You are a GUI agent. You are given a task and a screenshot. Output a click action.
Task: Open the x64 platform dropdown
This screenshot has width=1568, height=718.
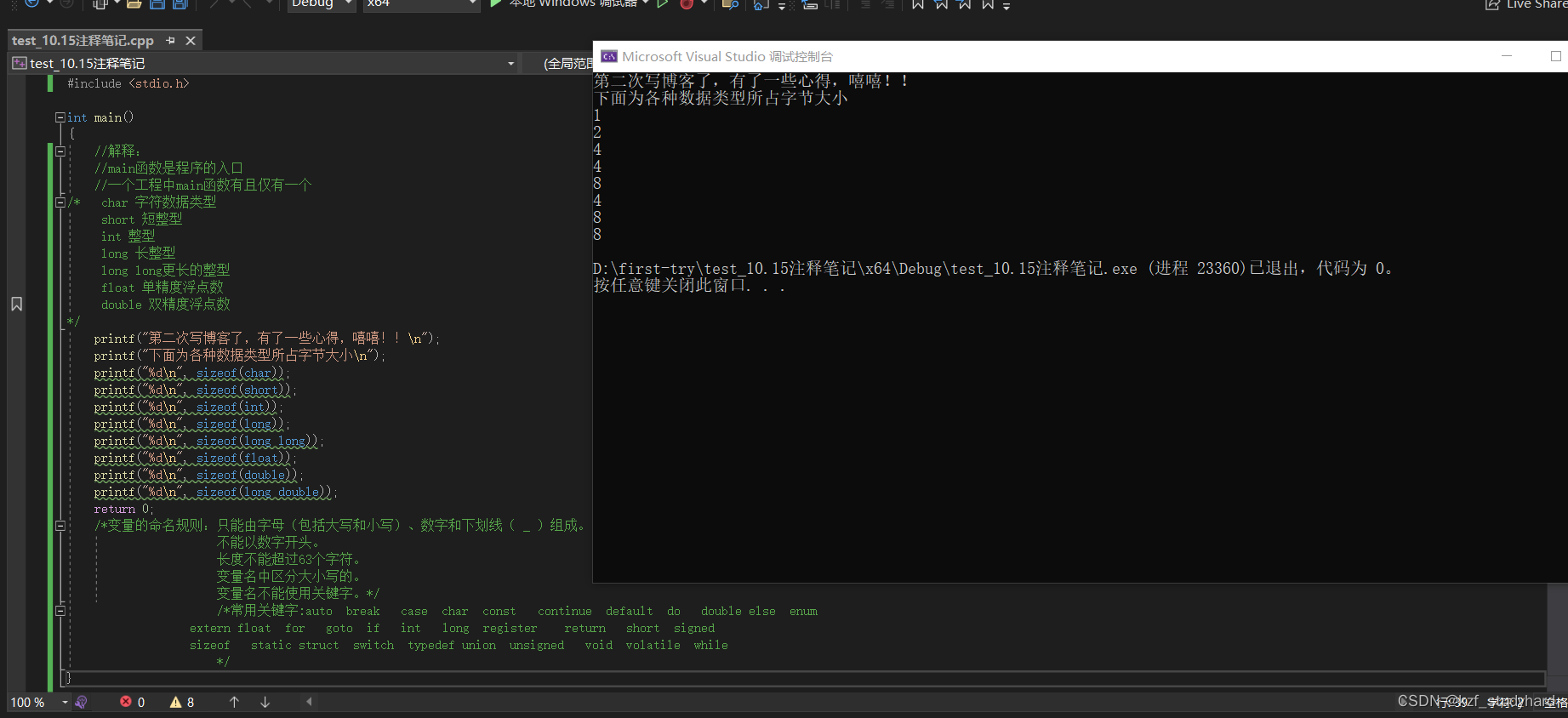click(x=473, y=3)
